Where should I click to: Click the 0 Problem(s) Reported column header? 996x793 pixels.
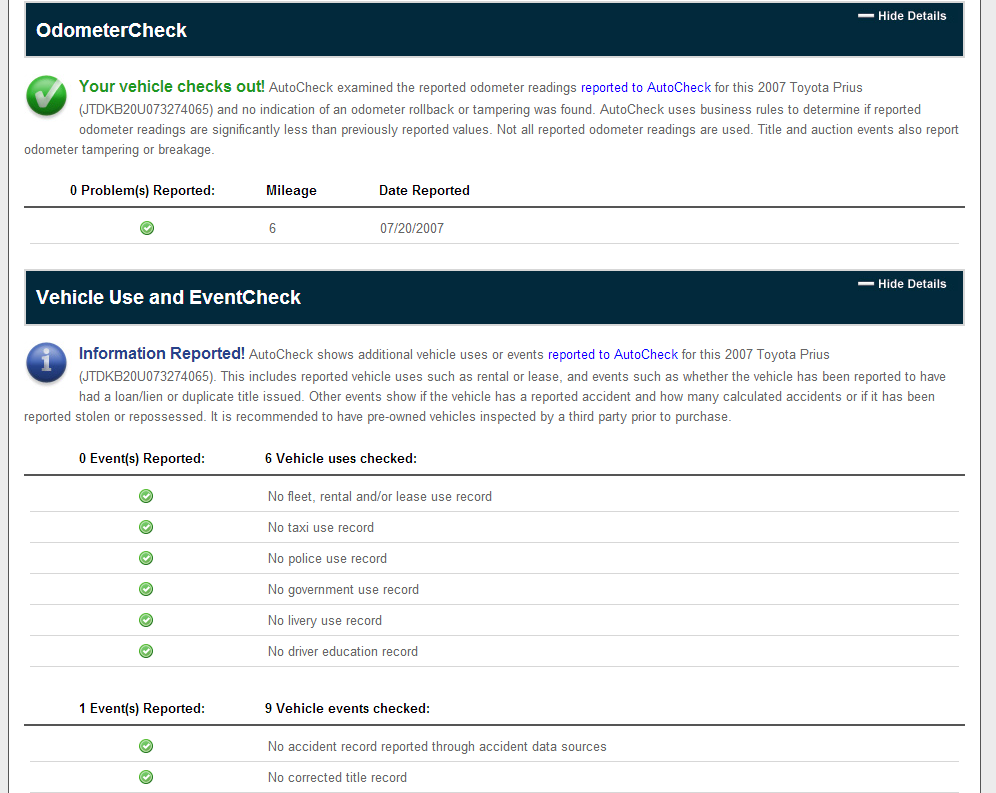[x=142, y=191]
